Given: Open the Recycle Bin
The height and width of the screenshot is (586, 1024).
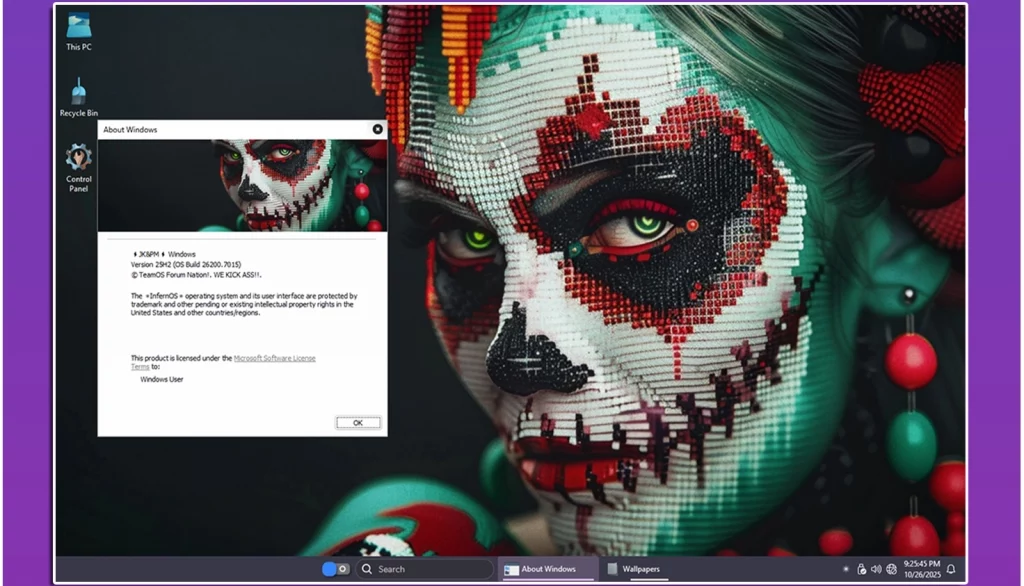Looking at the screenshot, I should tap(78, 95).
